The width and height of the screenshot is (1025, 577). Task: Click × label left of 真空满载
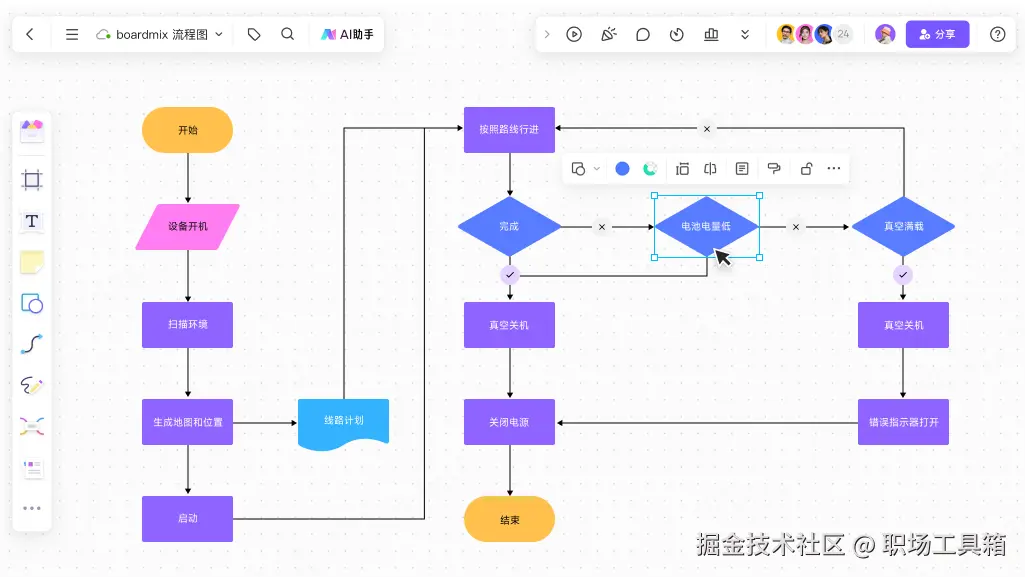click(796, 227)
